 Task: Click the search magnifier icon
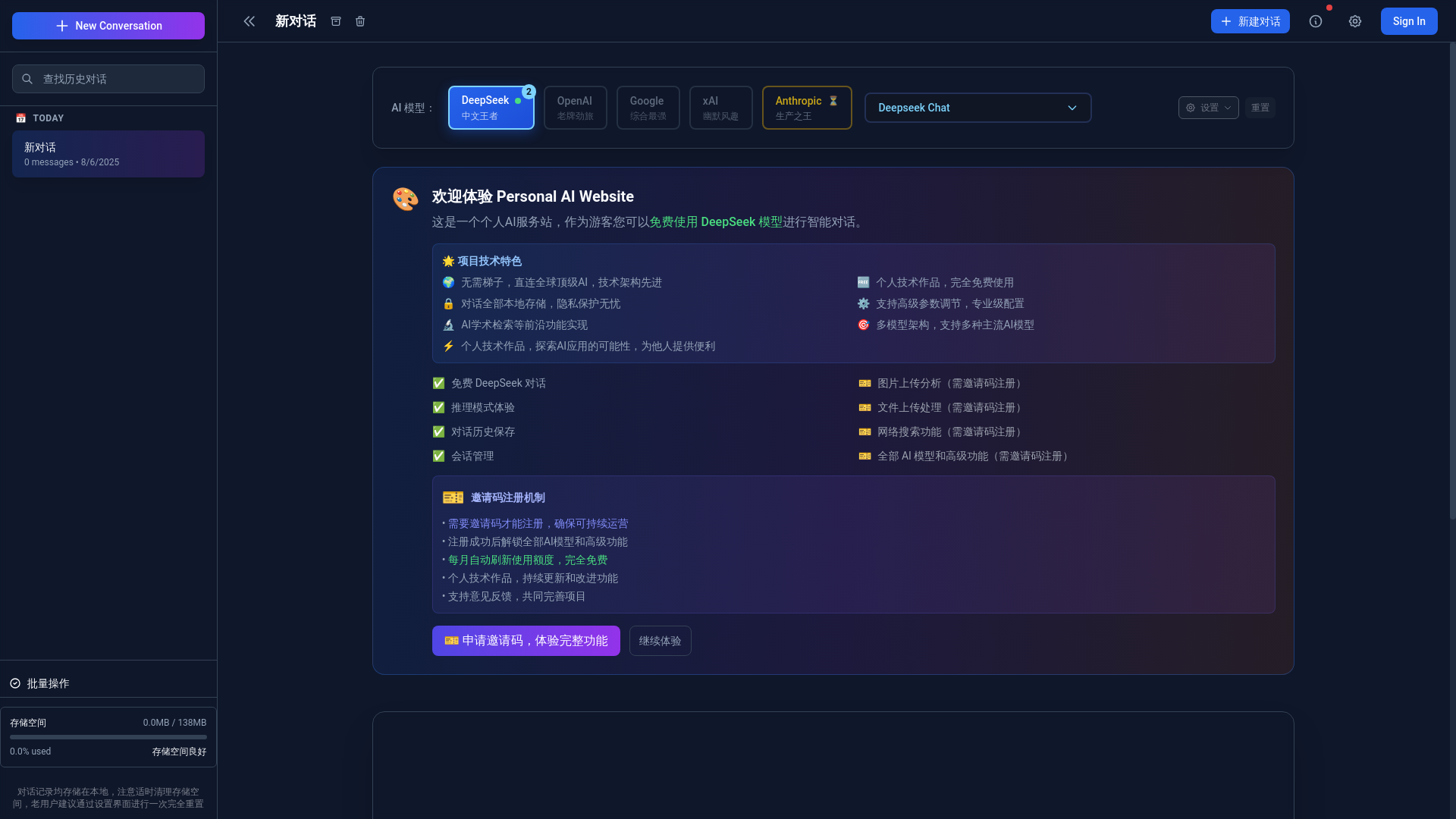click(27, 79)
